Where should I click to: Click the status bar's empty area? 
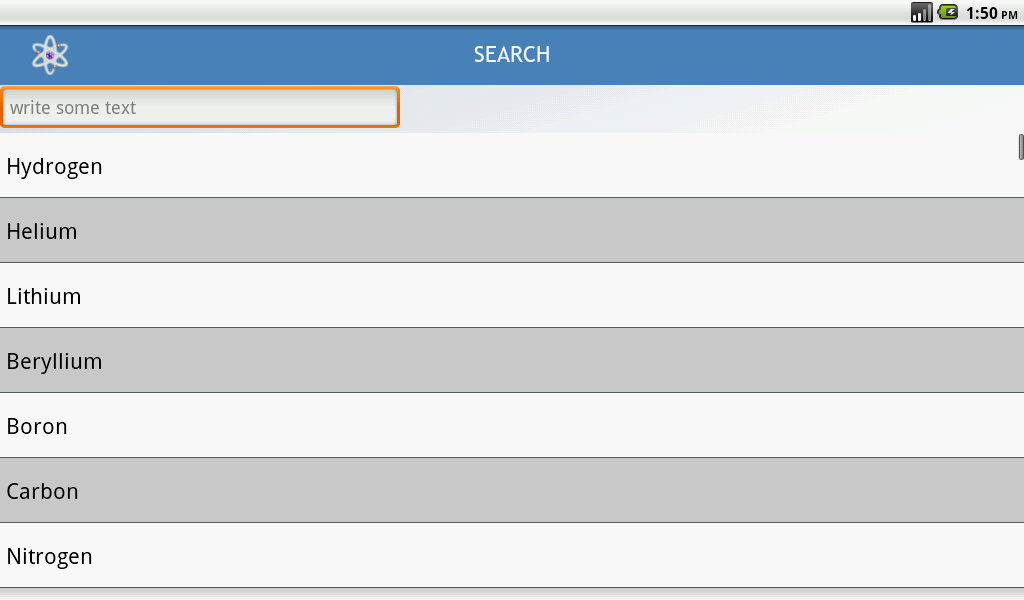tap(451, 12)
